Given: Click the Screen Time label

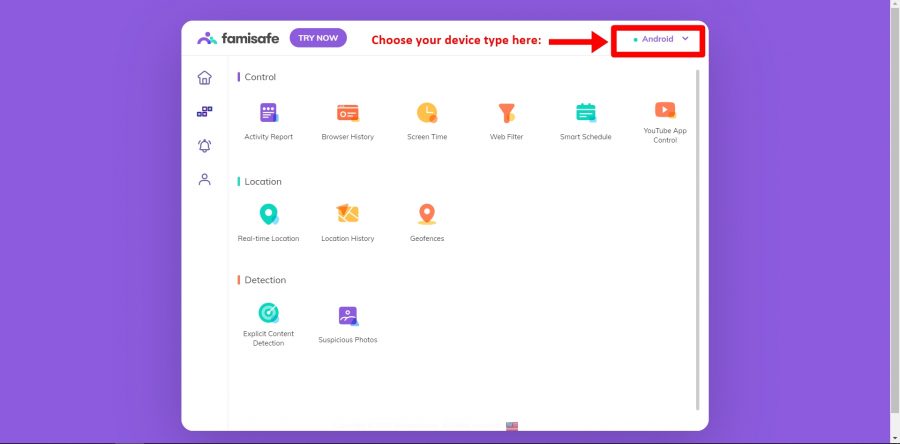Looking at the screenshot, I should click(x=427, y=137).
